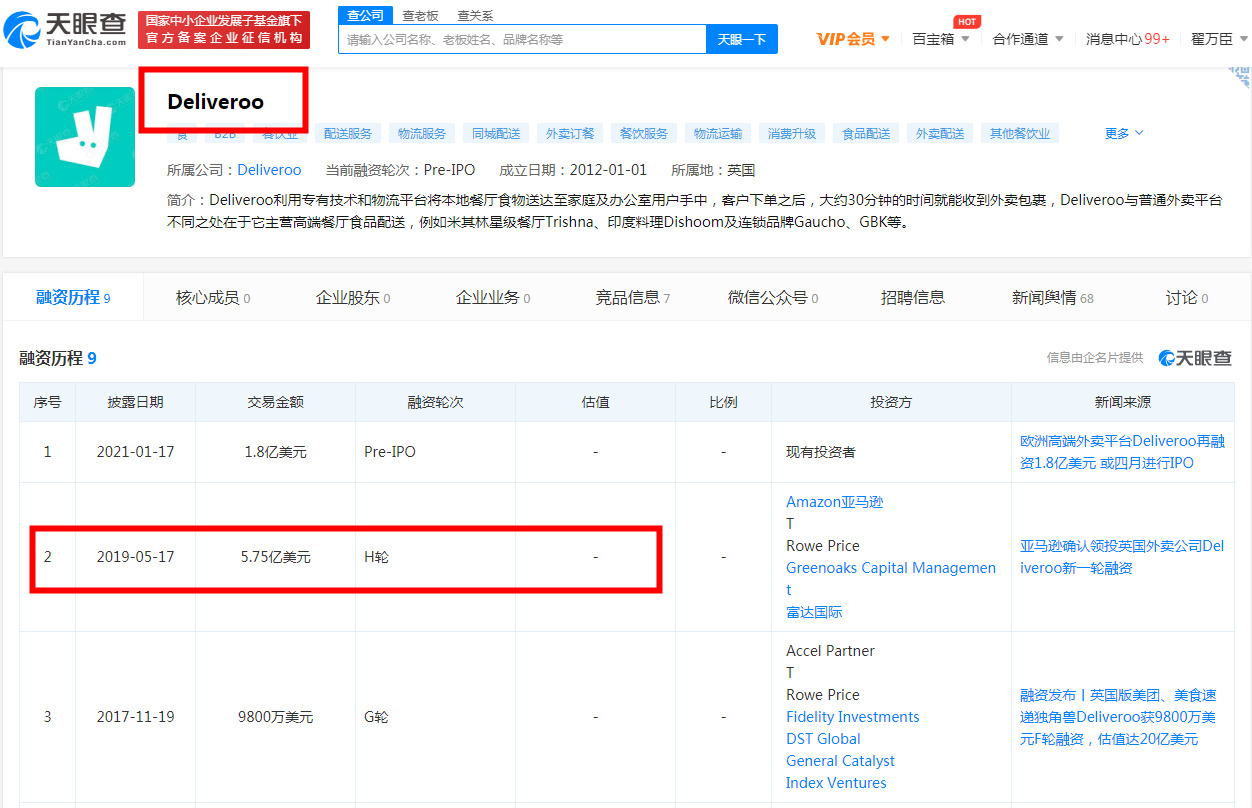Click the 食品配送 tag
1252x808 pixels.
[x=866, y=133]
